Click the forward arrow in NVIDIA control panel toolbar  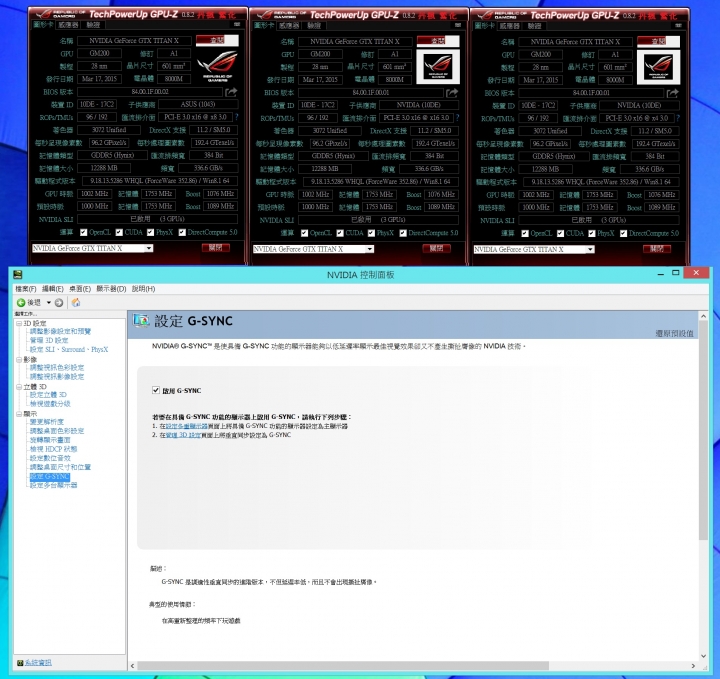59,303
